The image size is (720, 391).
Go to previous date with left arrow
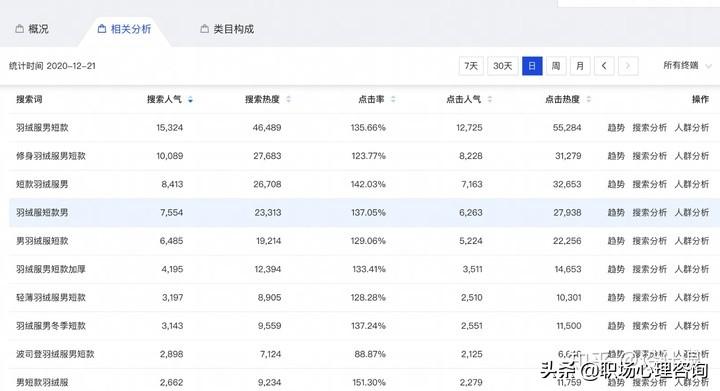click(604, 66)
